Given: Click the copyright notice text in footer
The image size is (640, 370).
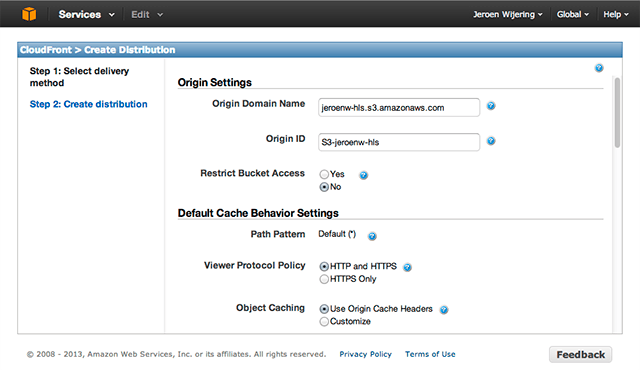Looking at the screenshot, I should (x=176, y=354).
